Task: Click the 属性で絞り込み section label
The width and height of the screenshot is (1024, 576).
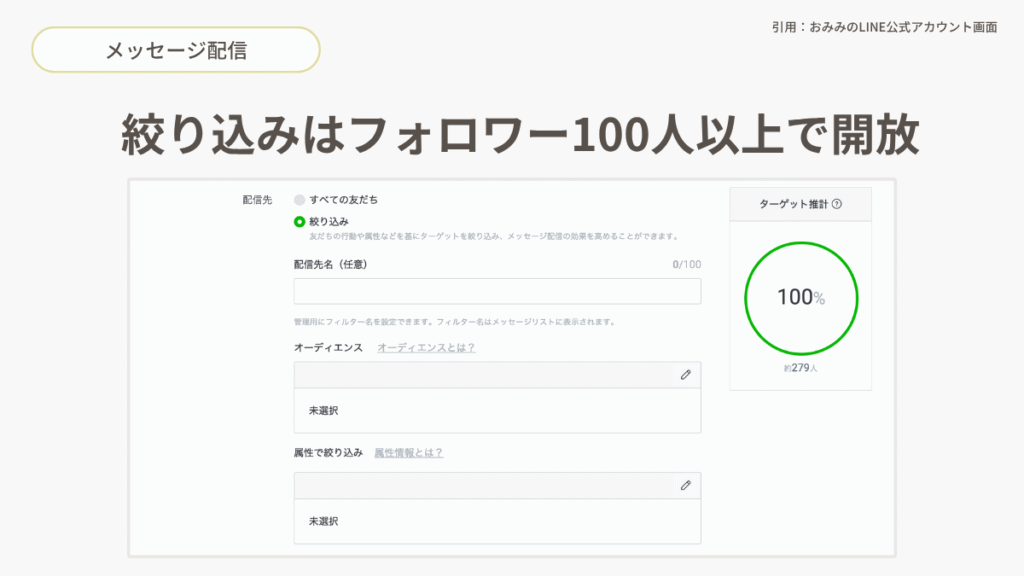Action: click(x=328, y=453)
